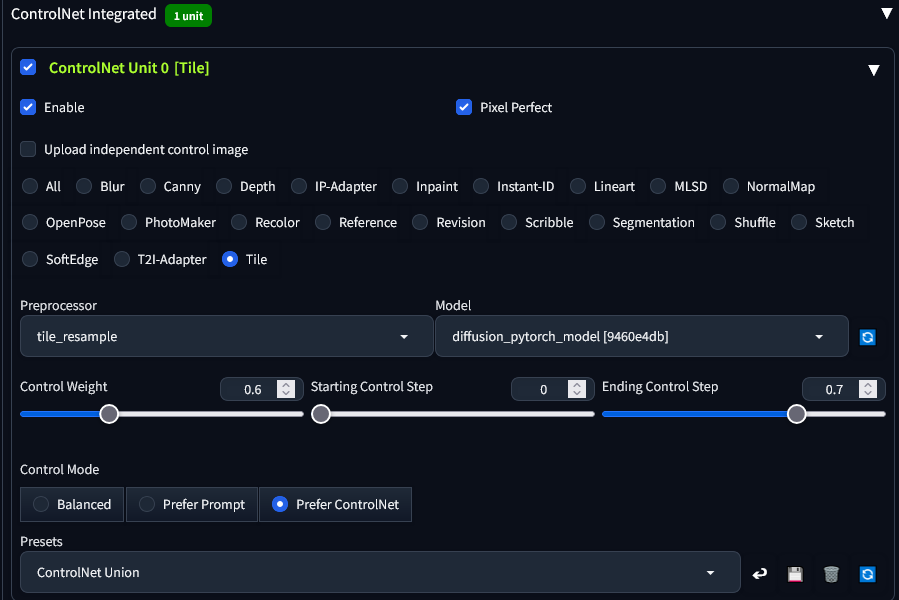Decrease Starting Control Step with down arrow

(577, 393)
